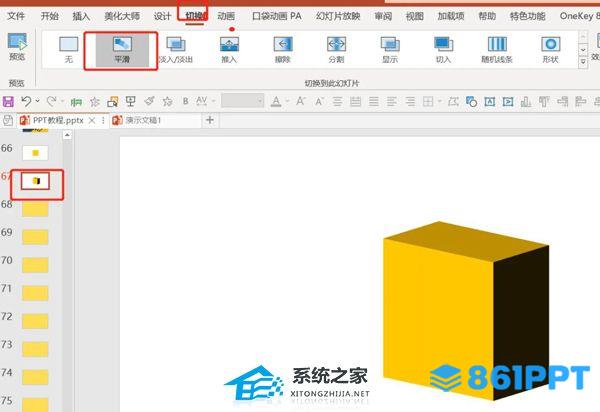600x412 pixels.
Task: Click the presenter screen icon in the quick toolbar
Action: point(131,101)
